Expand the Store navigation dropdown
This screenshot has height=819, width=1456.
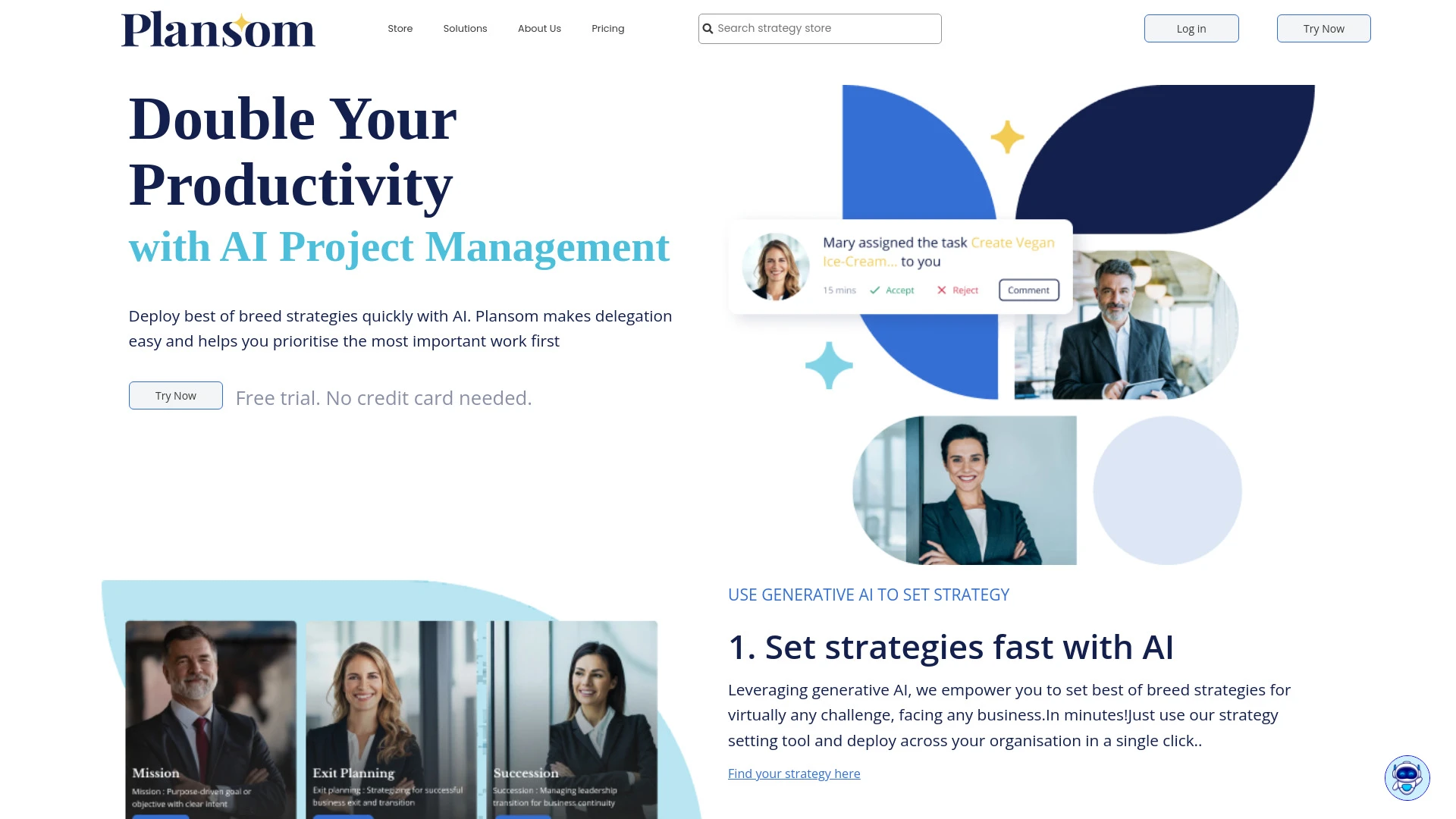click(x=400, y=28)
